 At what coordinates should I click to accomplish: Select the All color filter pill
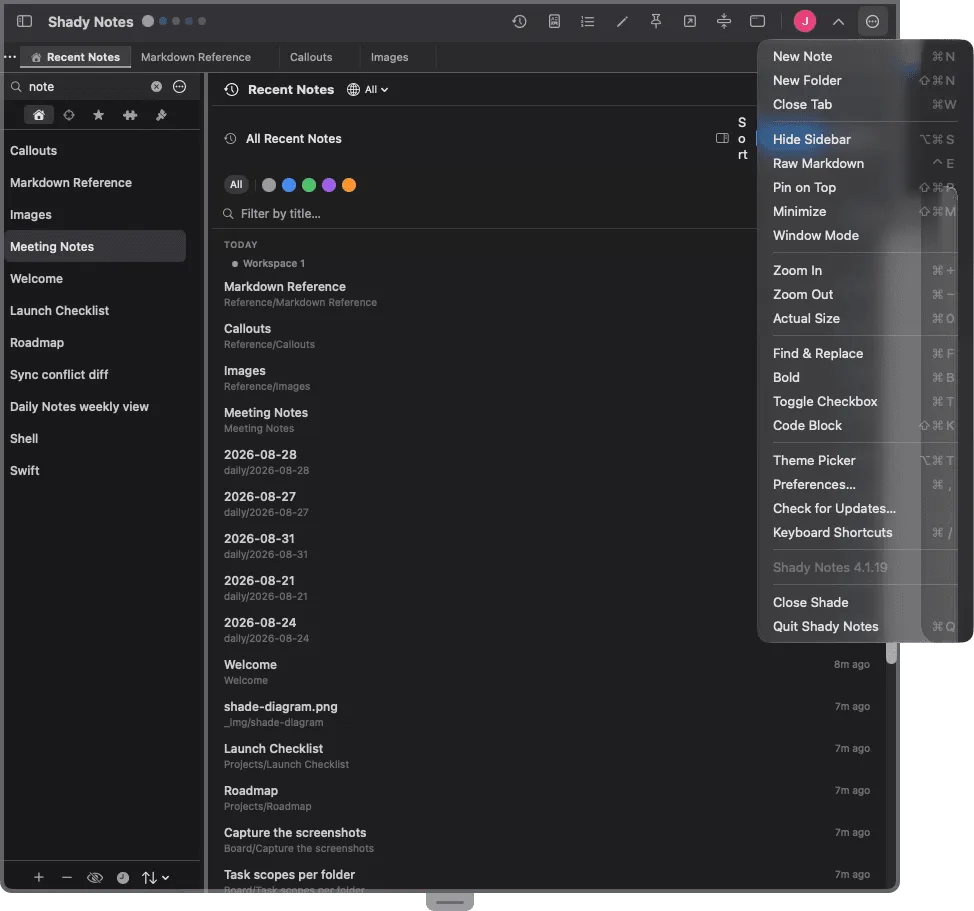coord(236,184)
